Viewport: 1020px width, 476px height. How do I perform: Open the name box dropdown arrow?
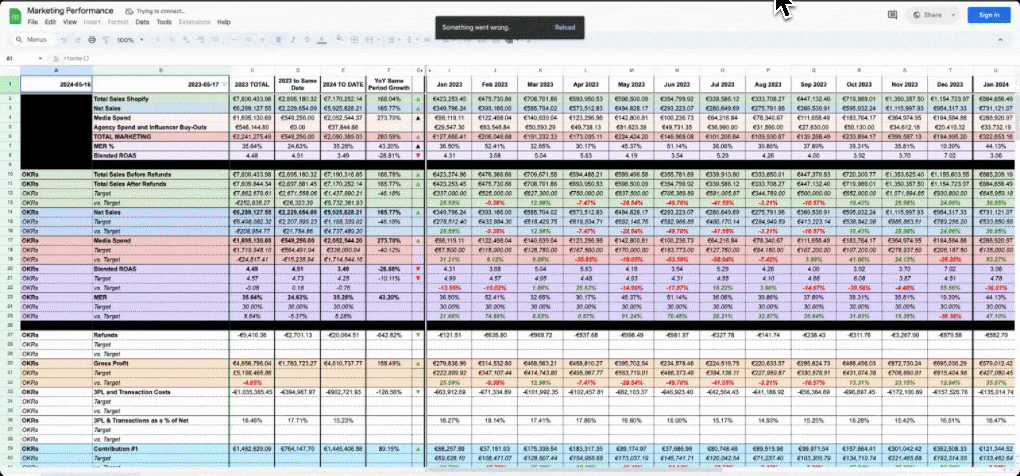(x=40, y=59)
